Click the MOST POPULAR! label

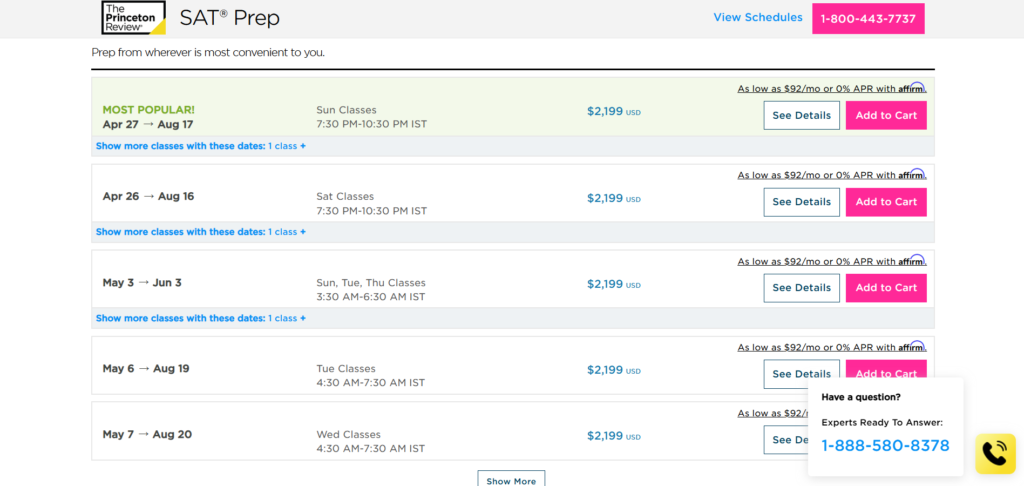[x=148, y=110]
